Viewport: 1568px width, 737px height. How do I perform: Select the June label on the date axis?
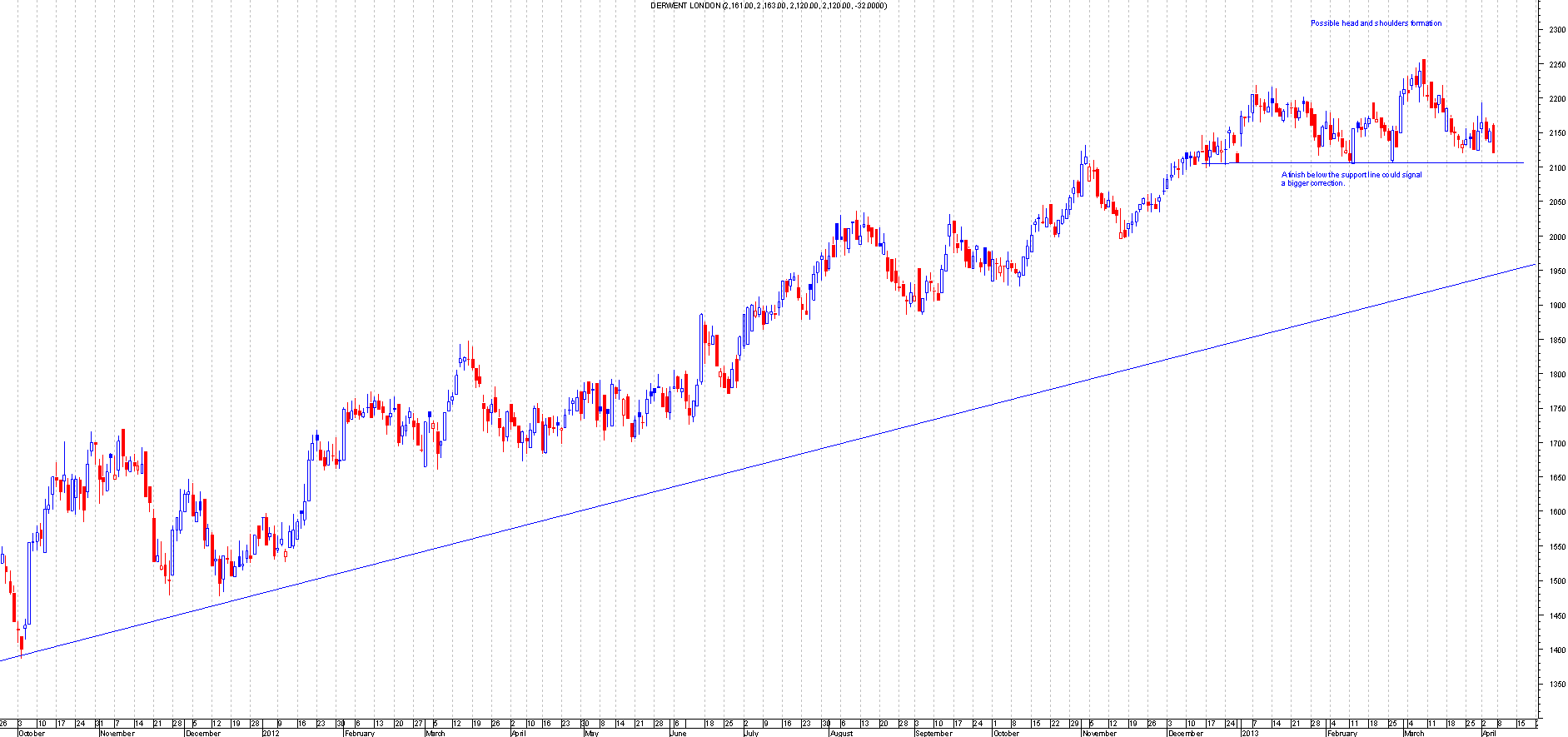click(x=679, y=734)
